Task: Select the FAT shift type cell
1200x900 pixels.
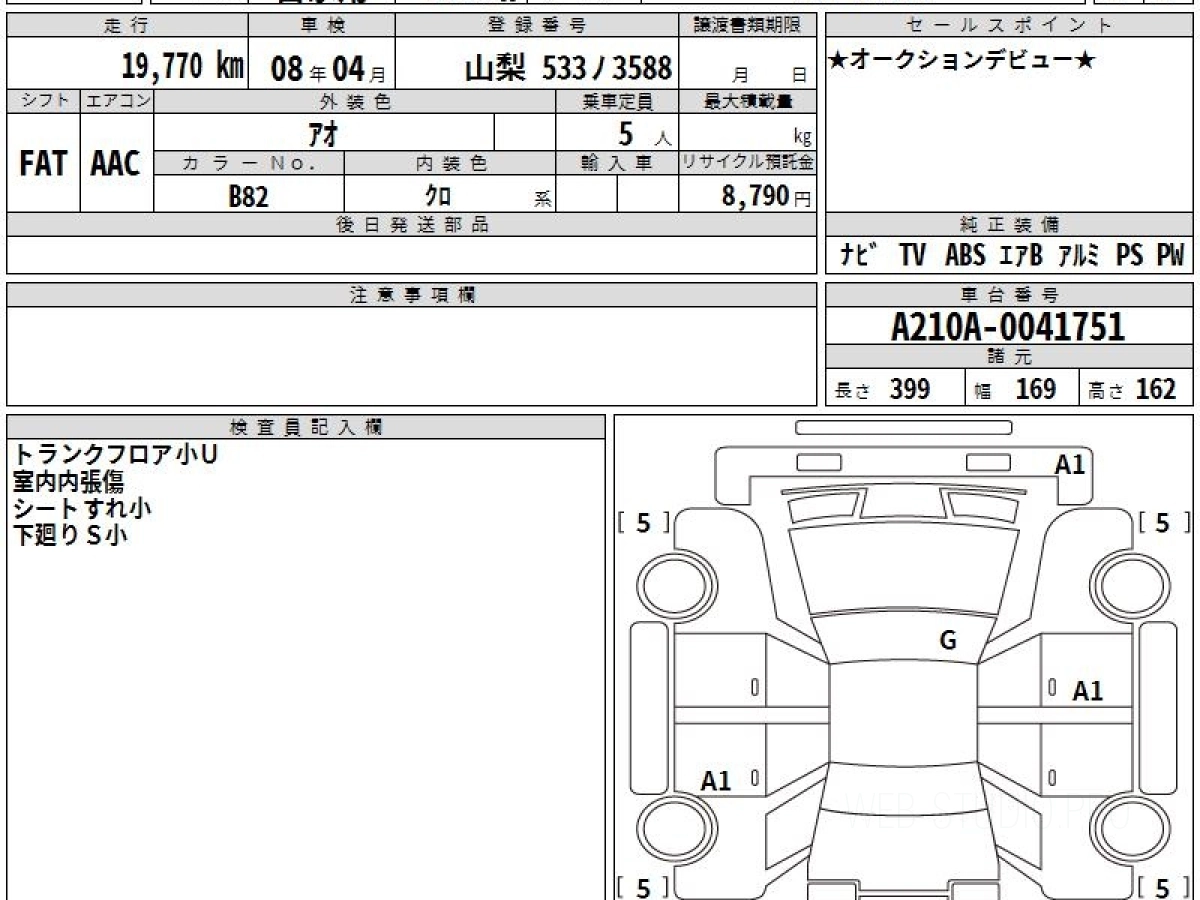Action: coord(41,163)
